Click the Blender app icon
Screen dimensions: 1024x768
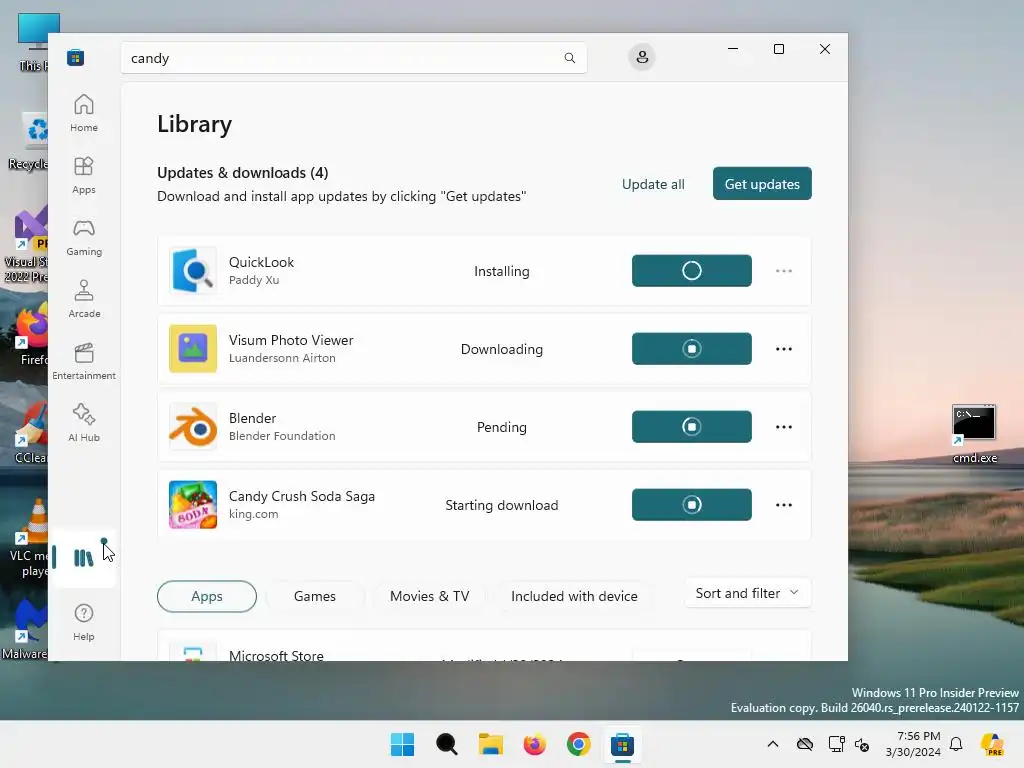193,426
